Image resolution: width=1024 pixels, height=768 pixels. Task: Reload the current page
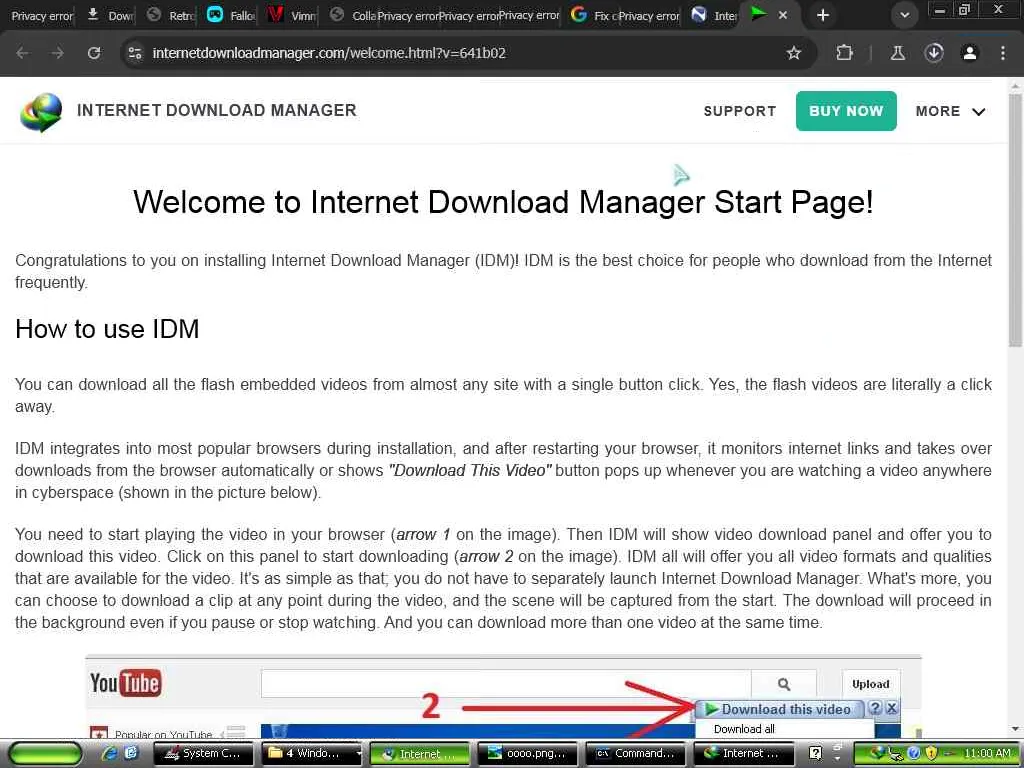pos(94,53)
